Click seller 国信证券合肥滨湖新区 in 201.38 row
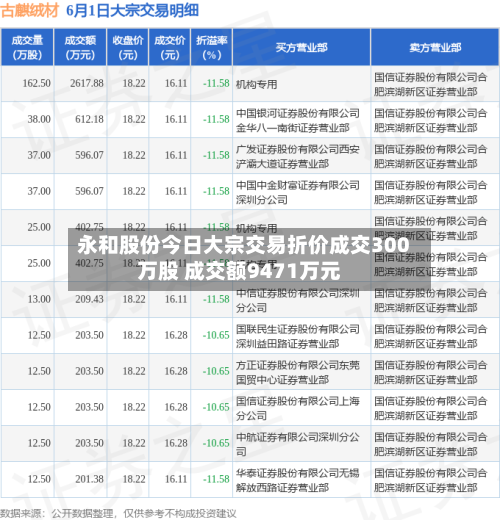Image resolution: width=500 pixels, height=520 pixels. pyautogui.click(x=430, y=480)
